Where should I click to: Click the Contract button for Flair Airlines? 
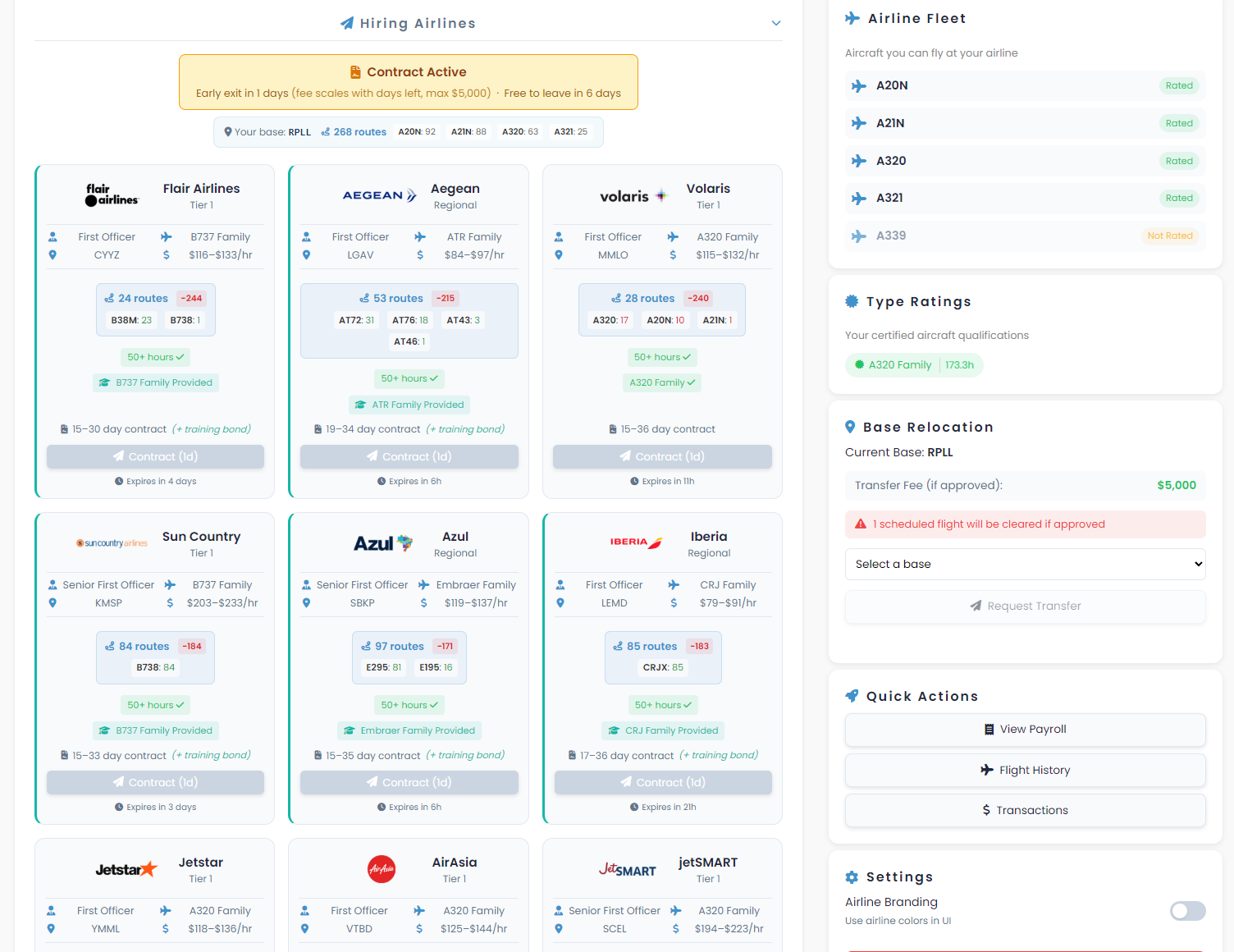click(x=155, y=456)
